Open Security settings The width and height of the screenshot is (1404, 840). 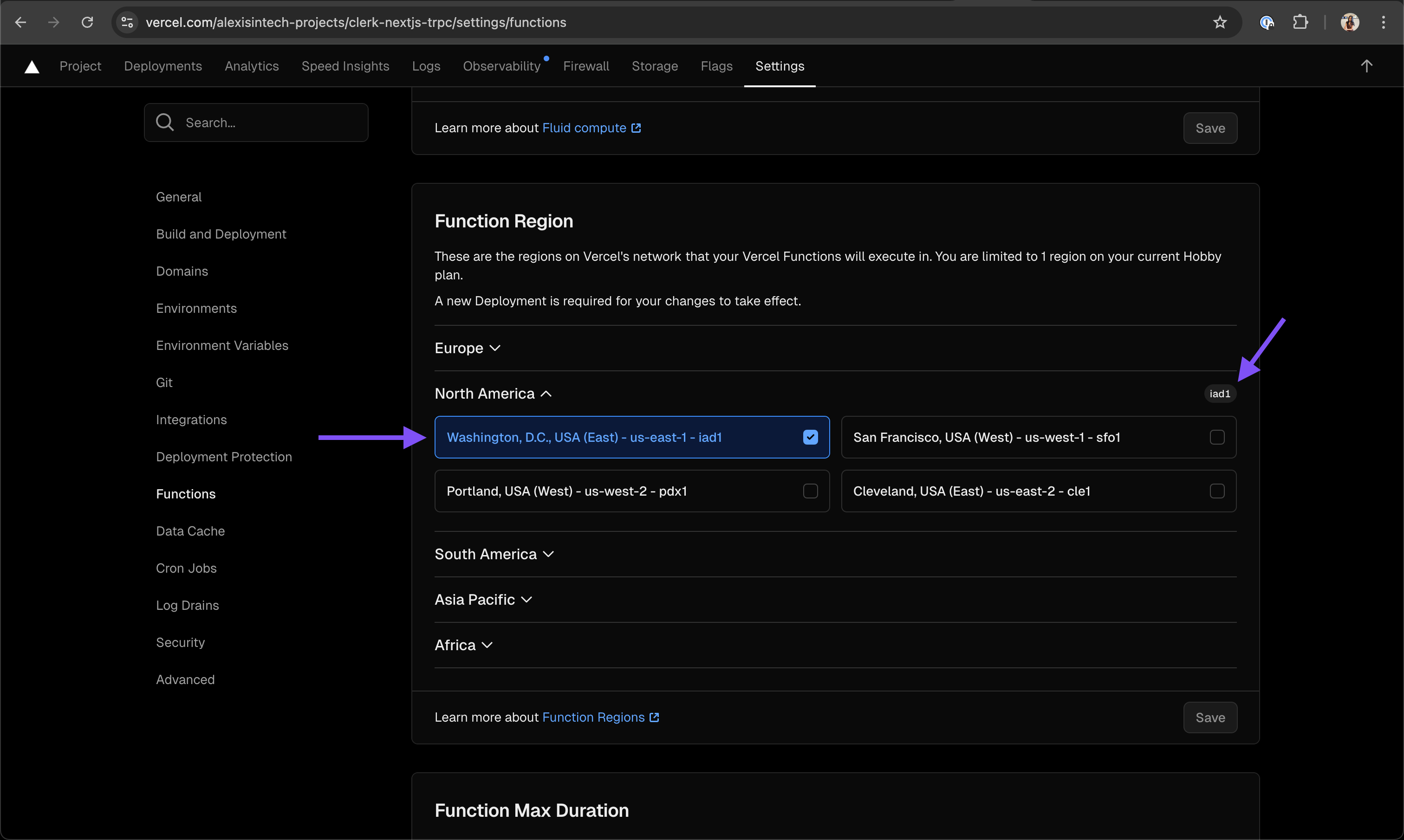[x=180, y=642]
